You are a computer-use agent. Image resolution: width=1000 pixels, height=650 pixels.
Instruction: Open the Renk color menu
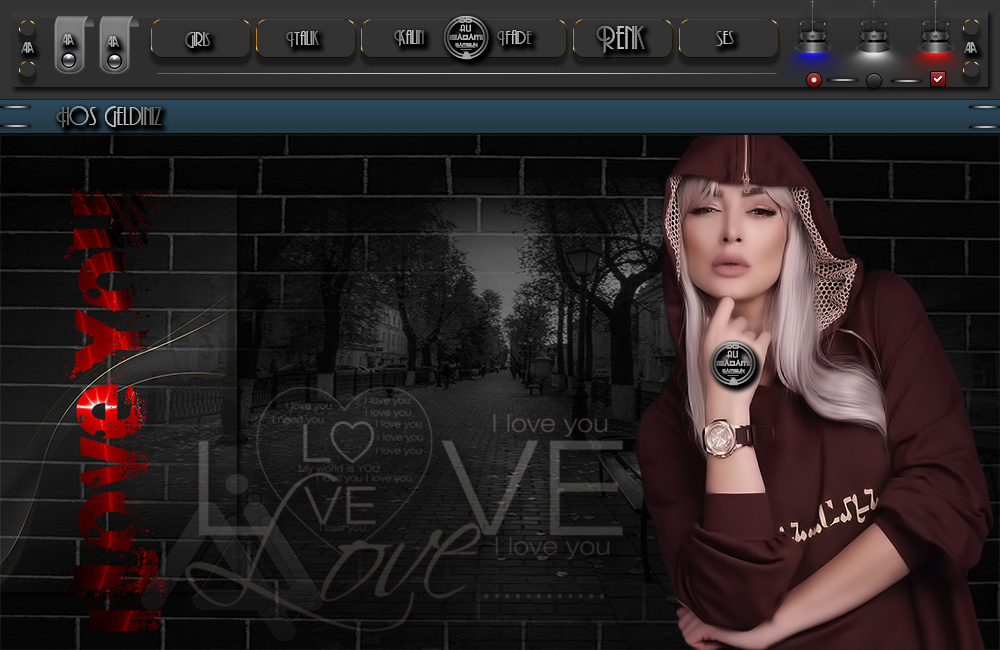[622, 39]
